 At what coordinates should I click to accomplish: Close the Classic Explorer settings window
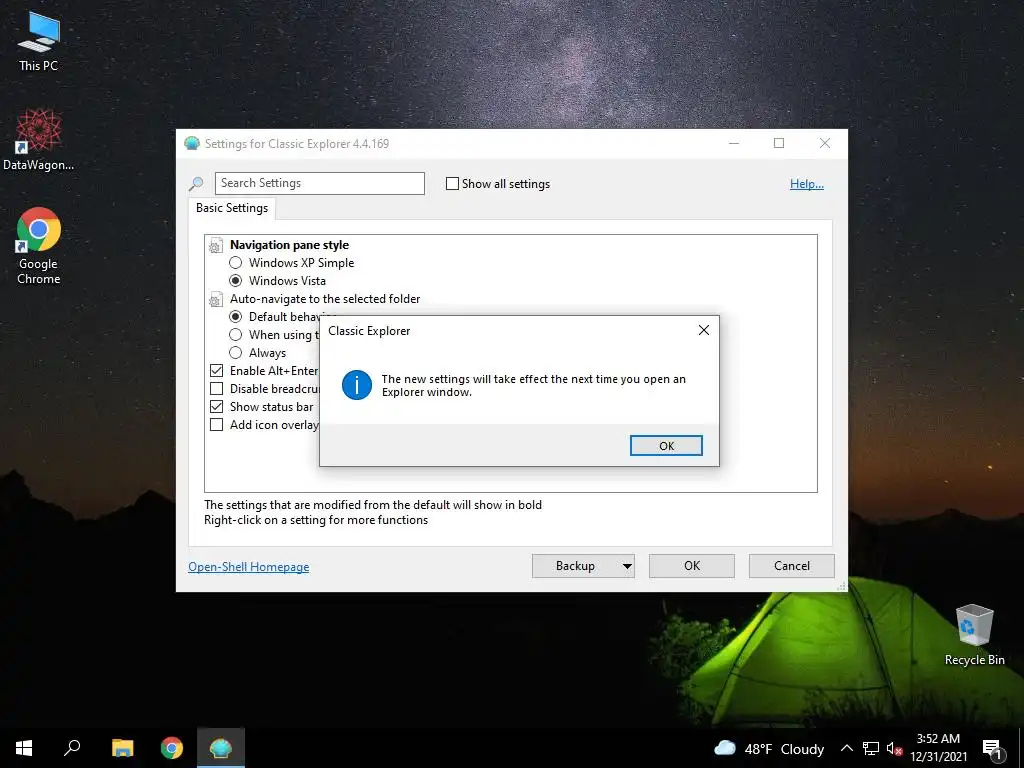click(x=825, y=143)
